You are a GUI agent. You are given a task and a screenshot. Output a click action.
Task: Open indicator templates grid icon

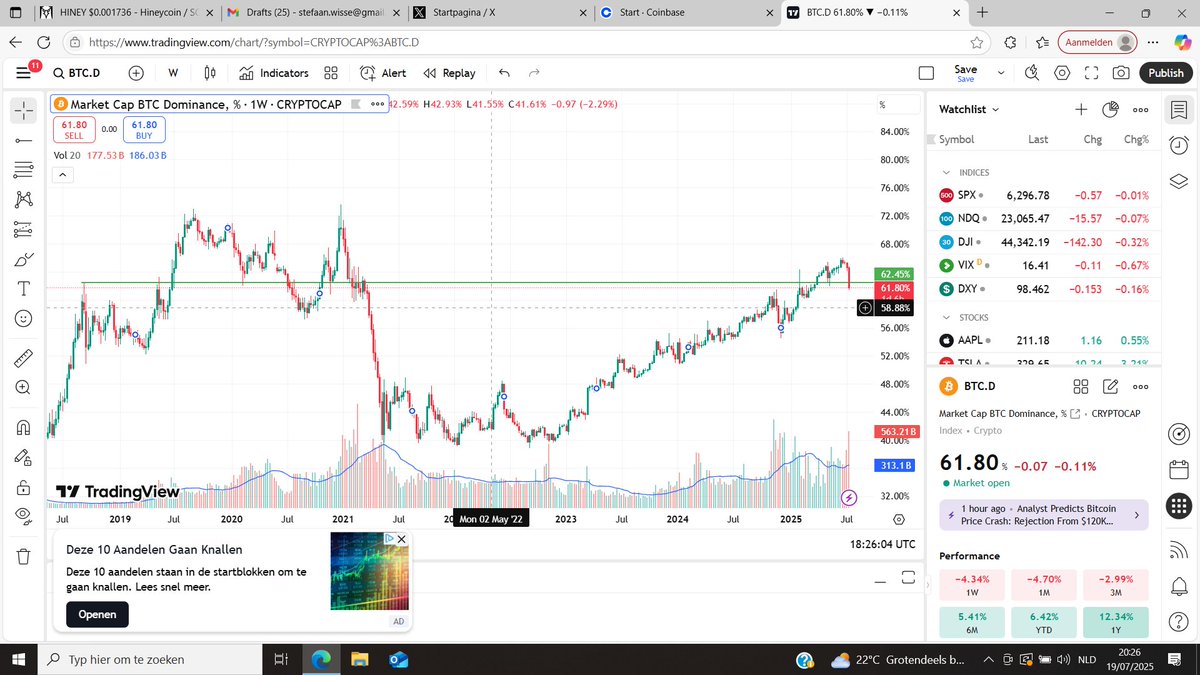(x=331, y=73)
